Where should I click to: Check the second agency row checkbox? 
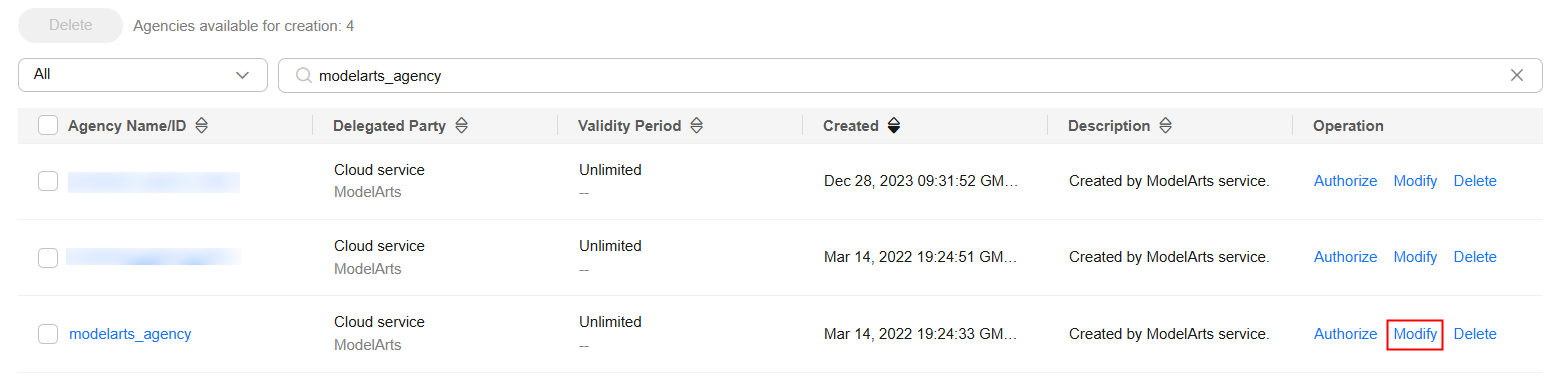(48, 257)
